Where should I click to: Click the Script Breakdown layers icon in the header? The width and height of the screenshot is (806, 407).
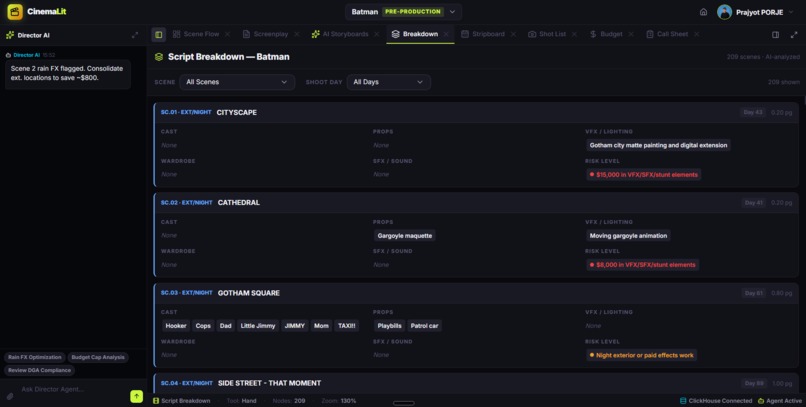click(159, 57)
